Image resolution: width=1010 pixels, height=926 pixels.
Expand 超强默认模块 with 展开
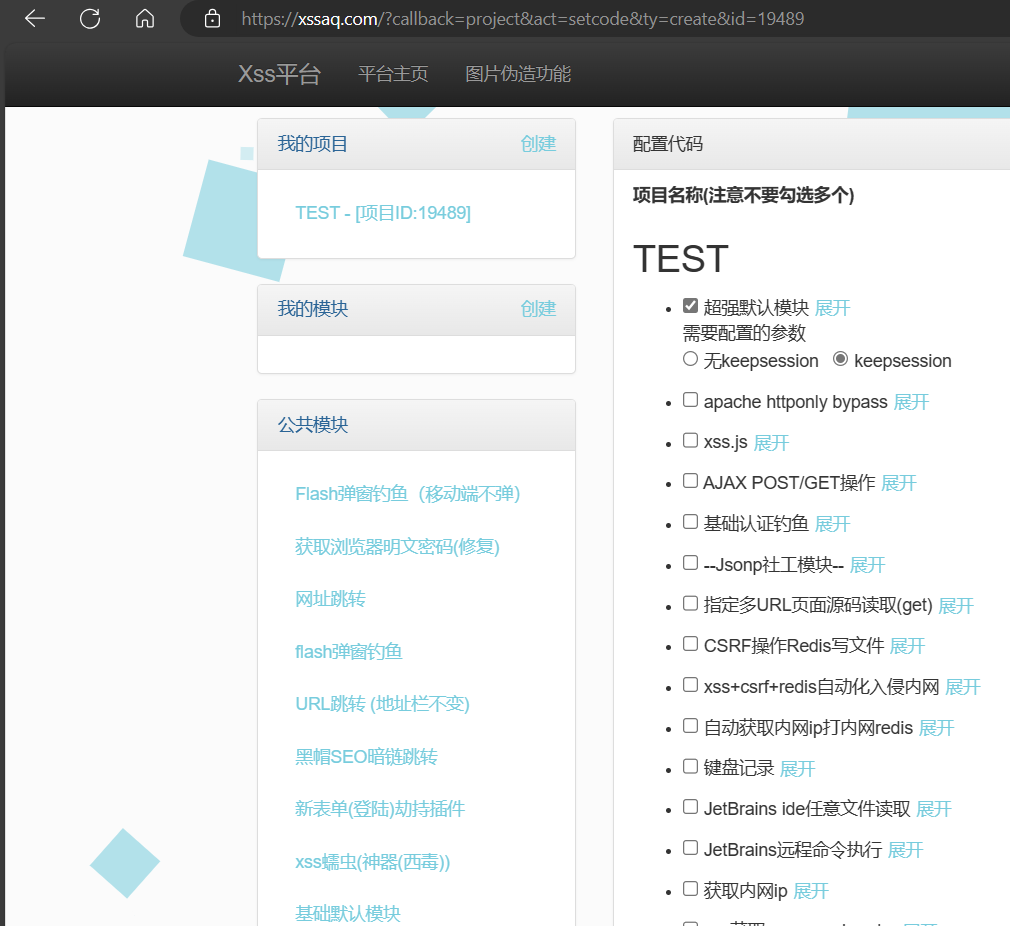[x=832, y=308]
